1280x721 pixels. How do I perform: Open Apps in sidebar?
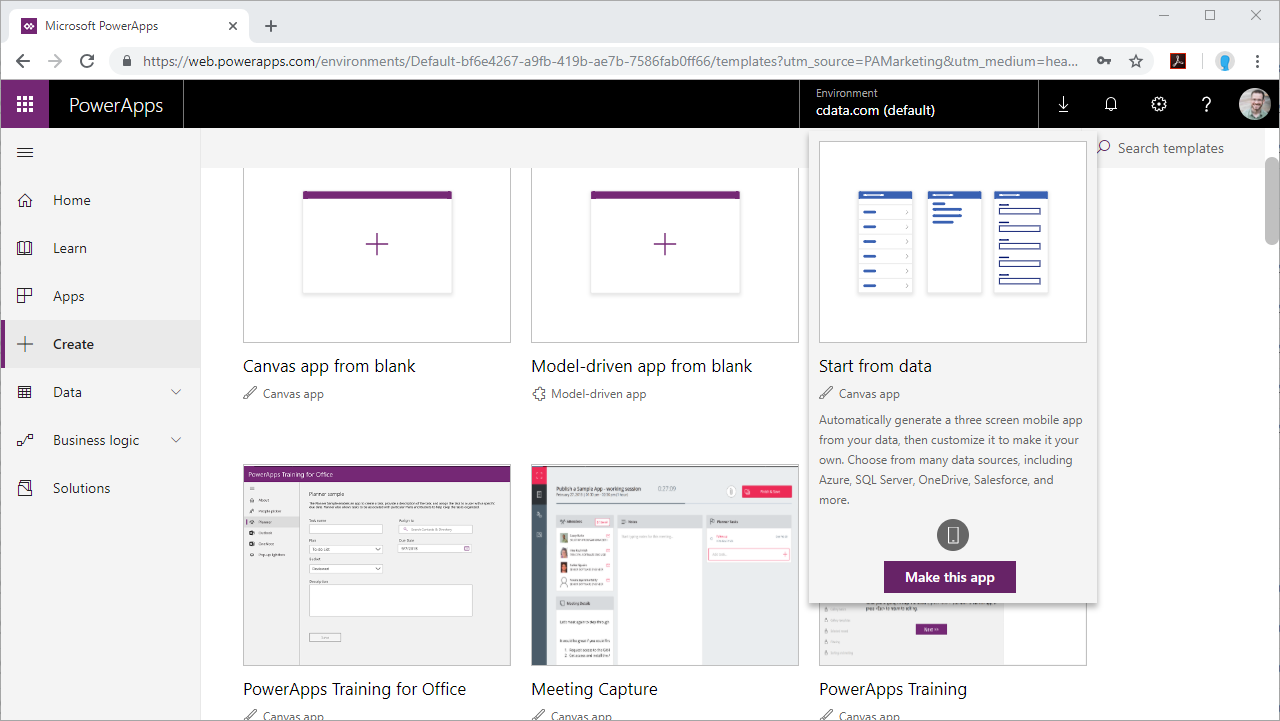tap(100, 296)
